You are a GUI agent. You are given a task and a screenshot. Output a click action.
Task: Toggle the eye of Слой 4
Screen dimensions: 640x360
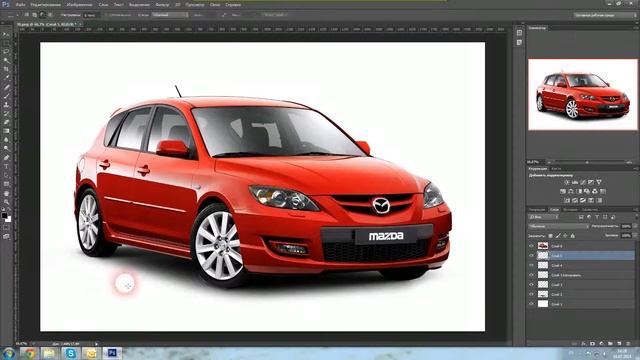point(531,265)
